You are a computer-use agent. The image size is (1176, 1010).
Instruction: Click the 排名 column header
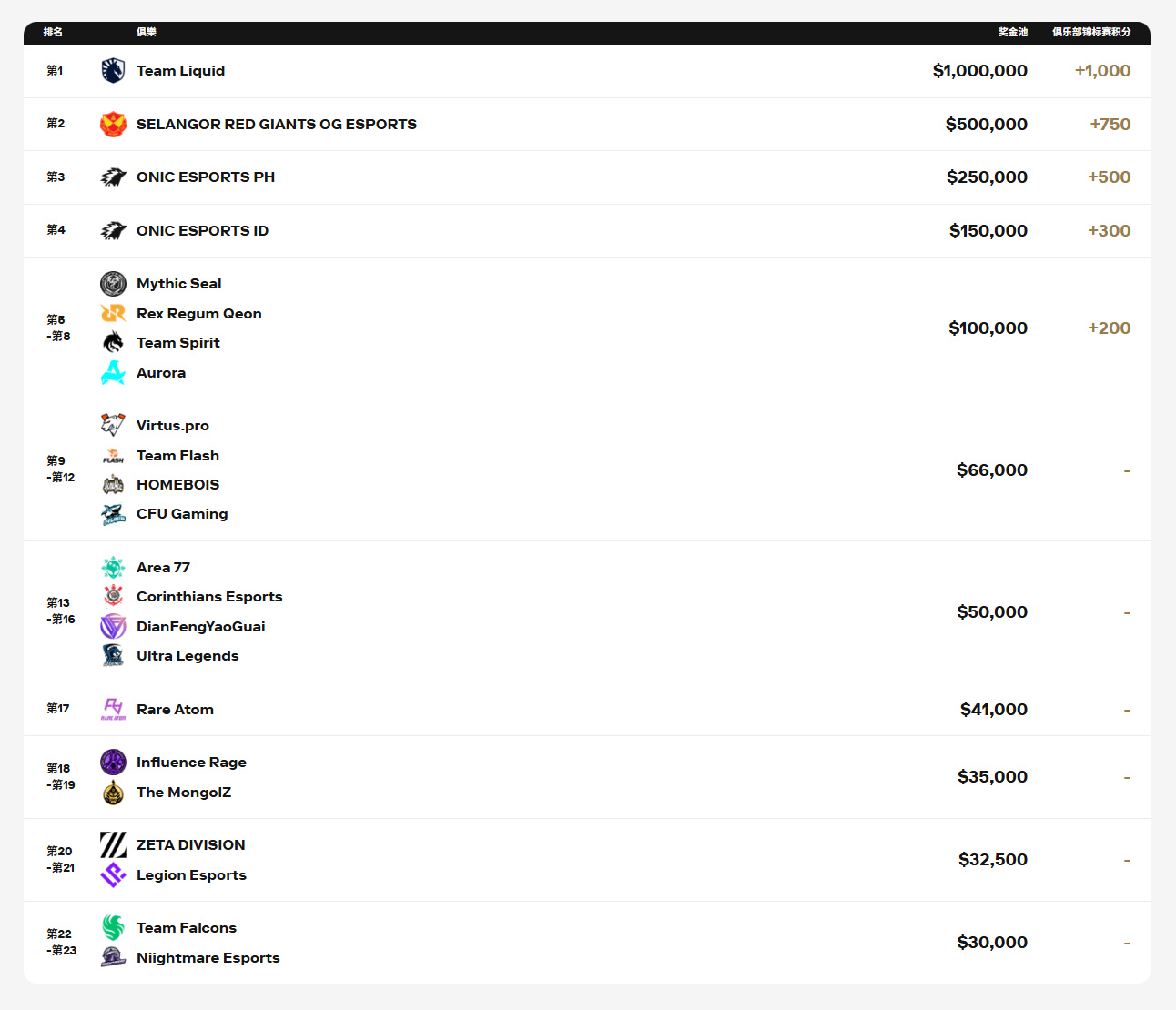pos(53,32)
